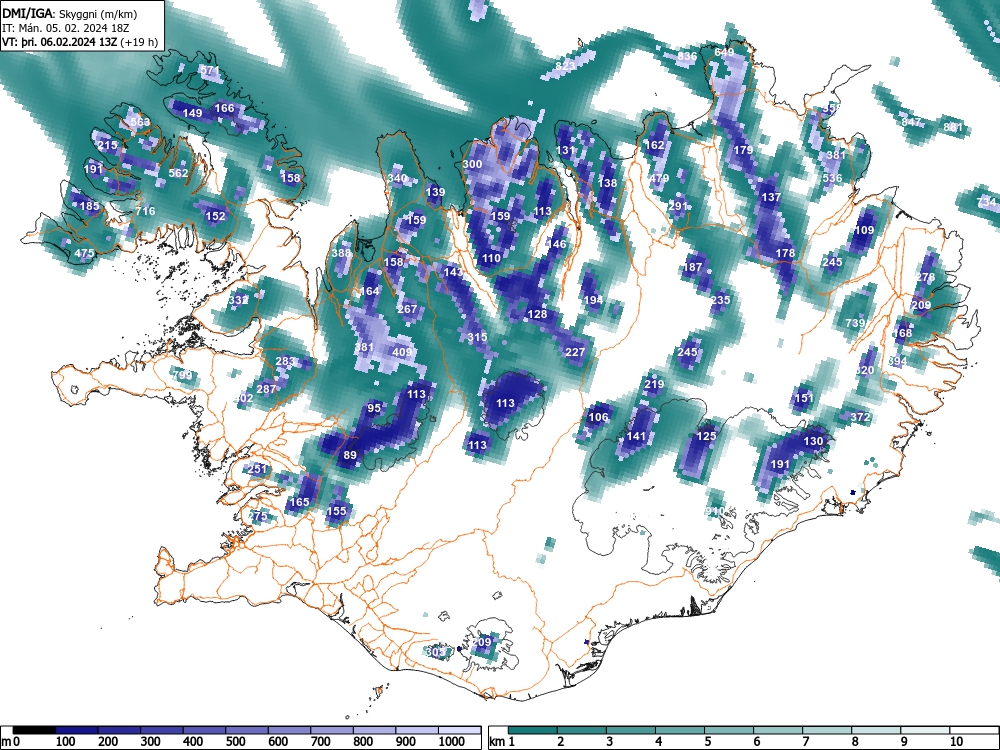Select the 'VT: þri. 06.02.2024 13Z (+19 h)' line
The width and height of the screenshot is (1000, 750).
80,42
